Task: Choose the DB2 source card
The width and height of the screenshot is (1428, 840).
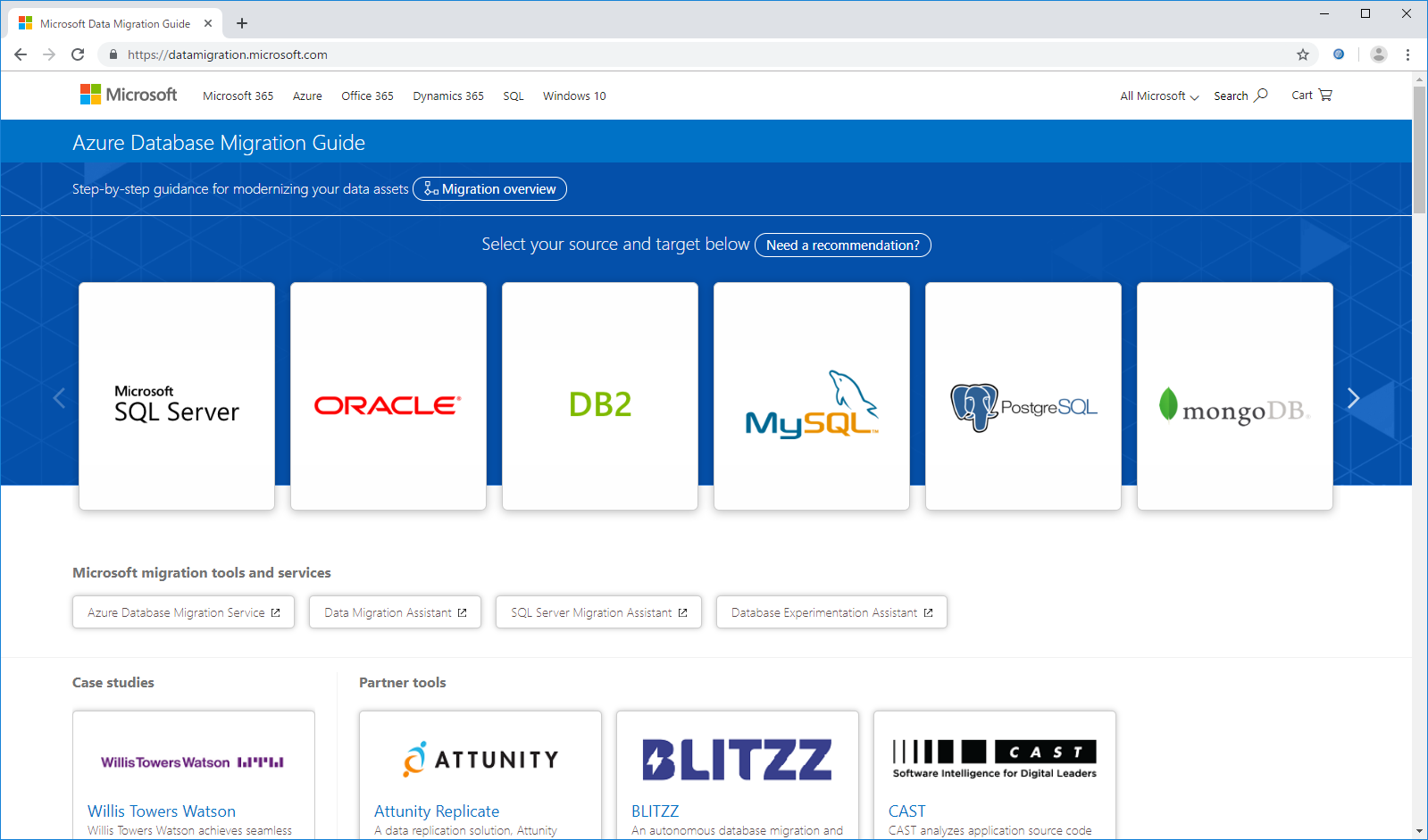Action: point(600,396)
